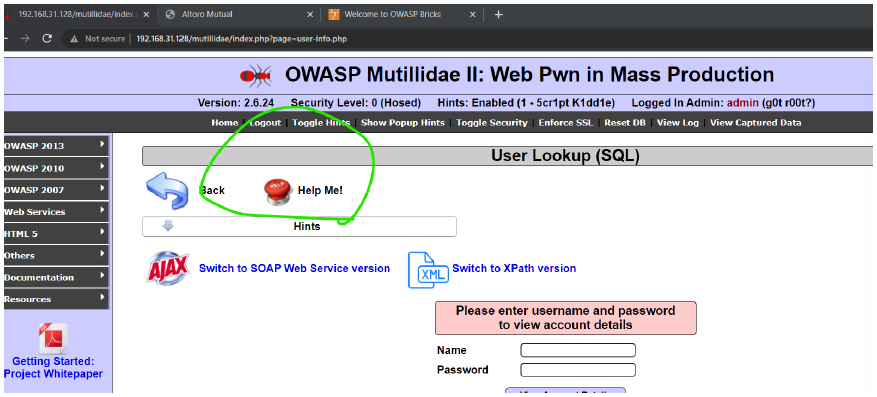Click the Not secure warning icon
Image resolution: width=877 pixels, height=397 pixels.
pyautogui.click(x=73, y=39)
